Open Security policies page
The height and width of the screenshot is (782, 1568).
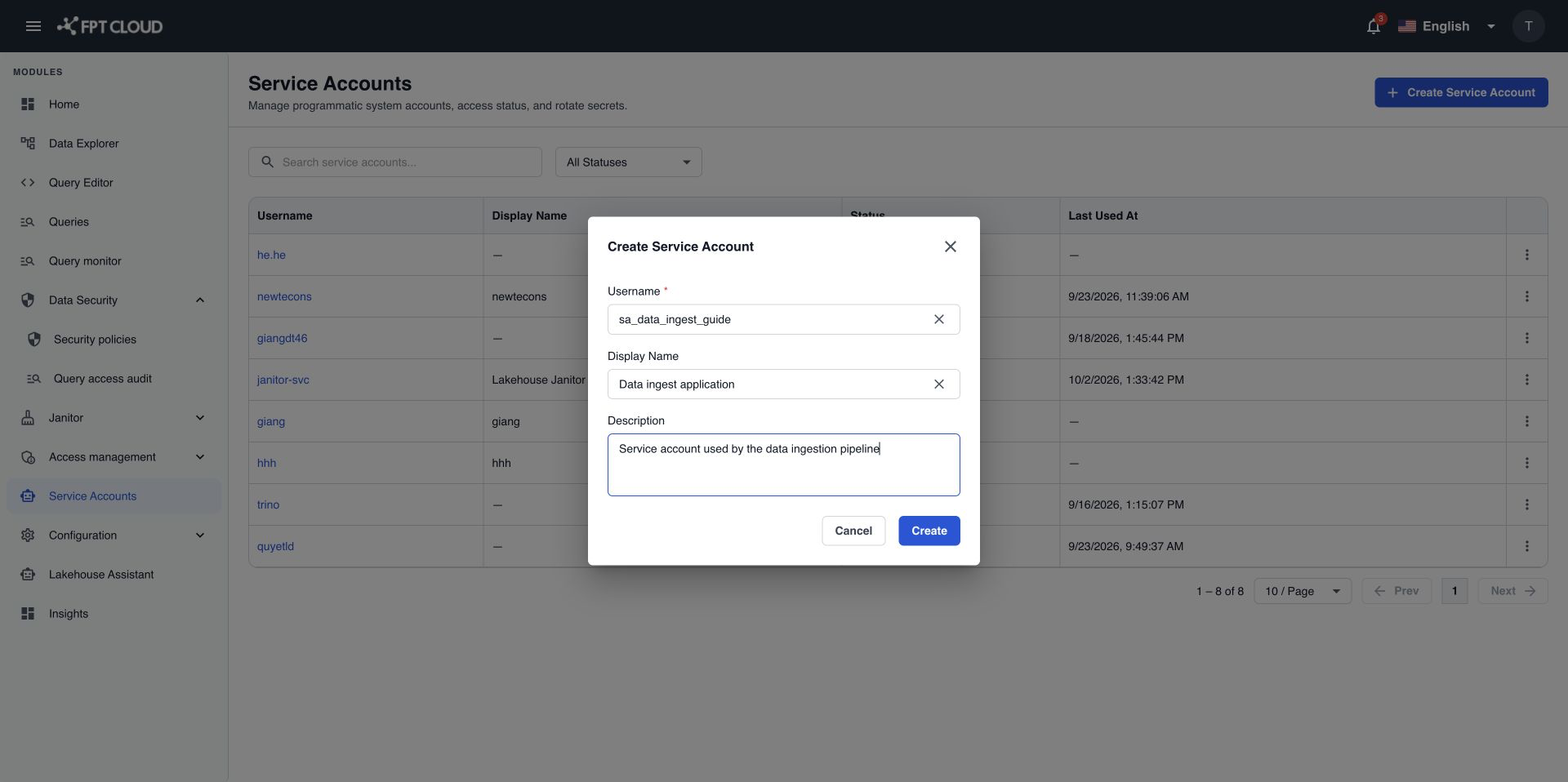114,340
